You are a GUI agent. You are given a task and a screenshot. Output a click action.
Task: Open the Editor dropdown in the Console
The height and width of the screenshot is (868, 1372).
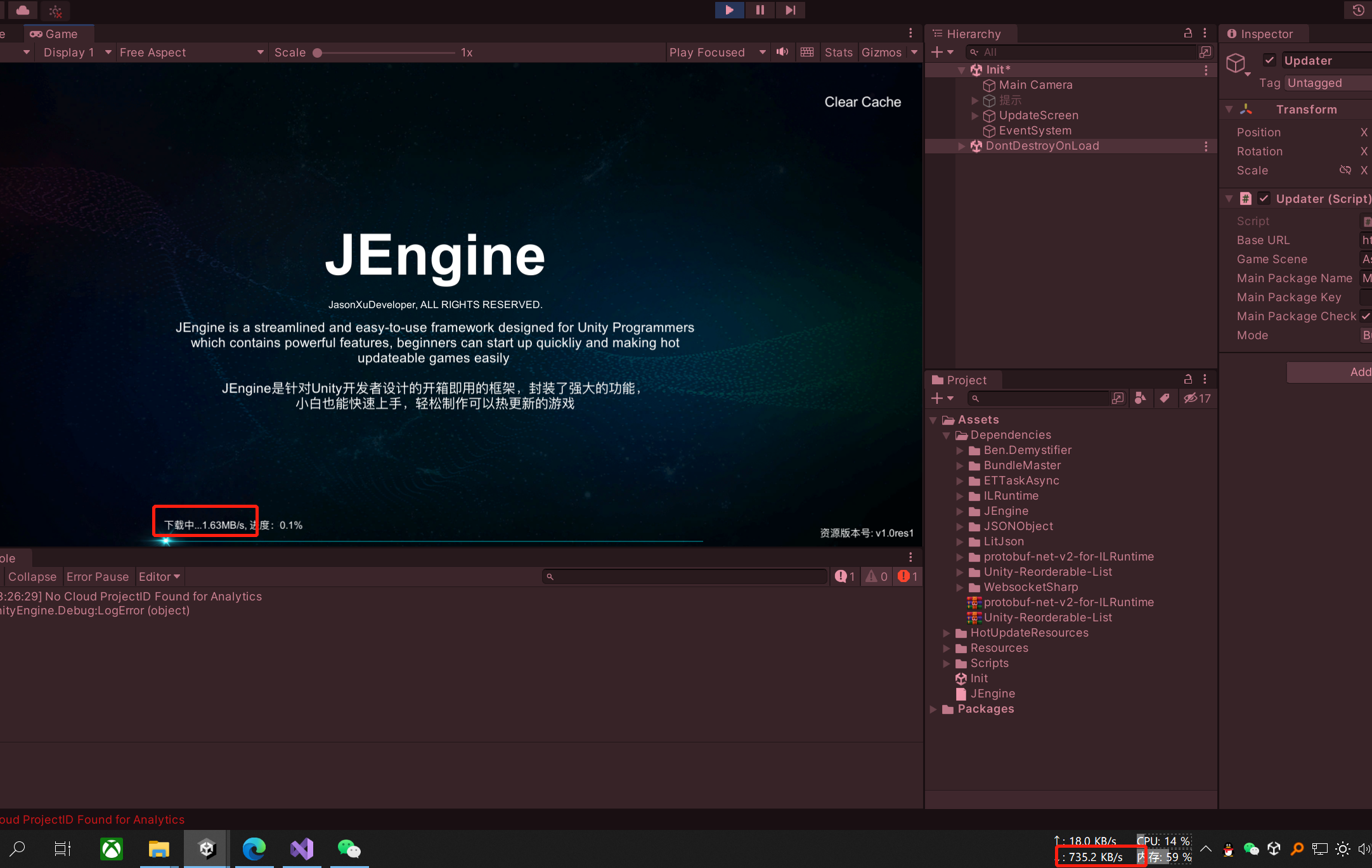point(159,576)
